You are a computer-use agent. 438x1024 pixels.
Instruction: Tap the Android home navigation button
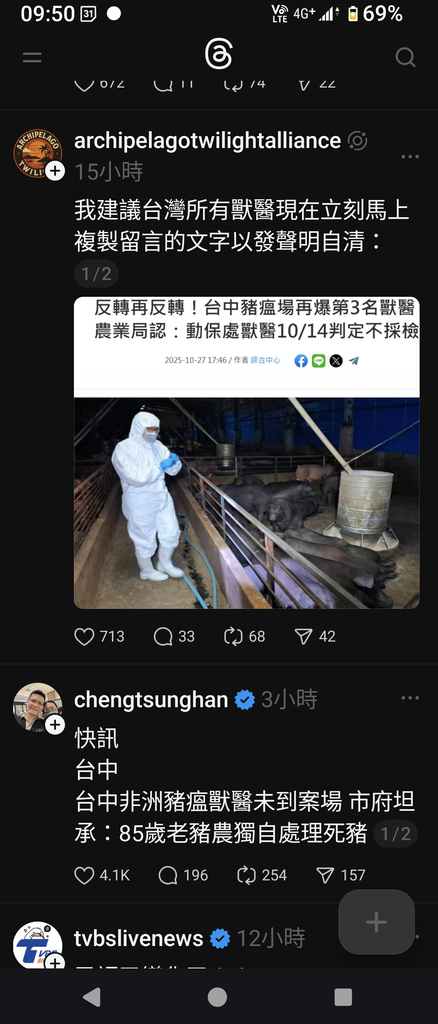[x=217, y=997]
